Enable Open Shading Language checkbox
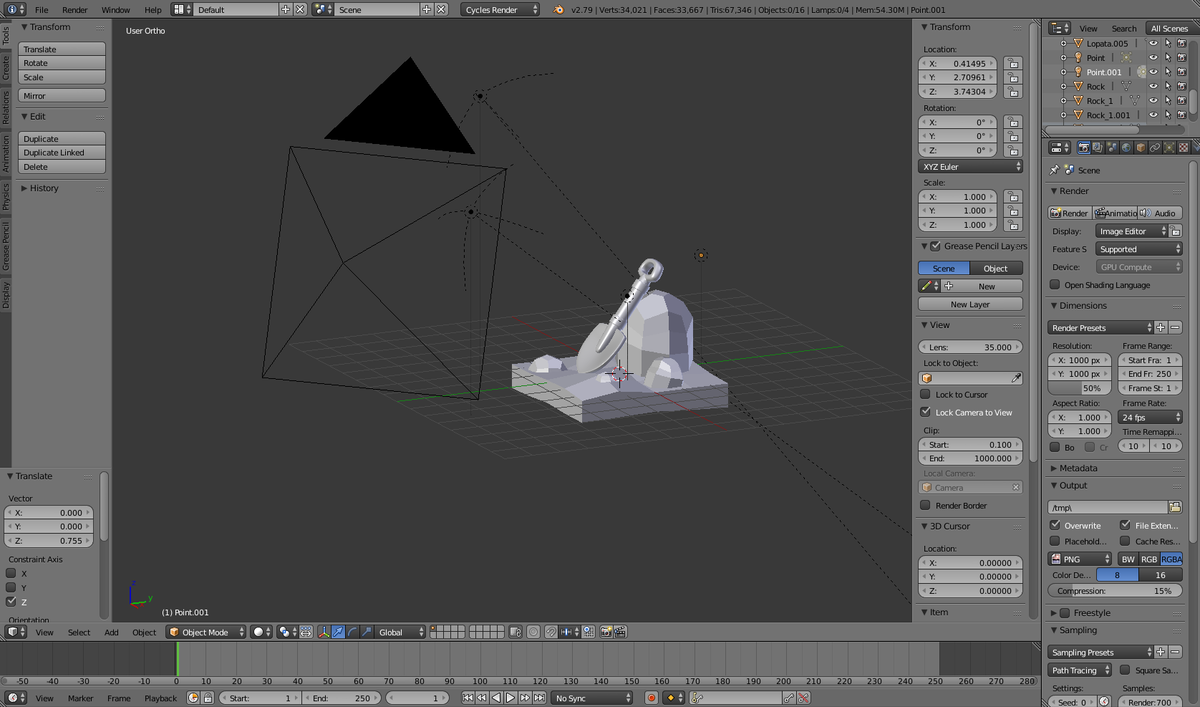The height and width of the screenshot is (707, 1200). 1055,285
